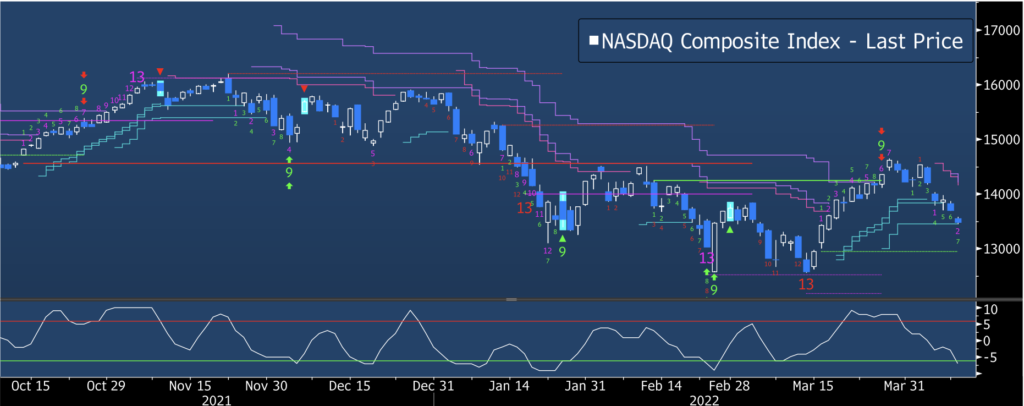
Task: Select the 15000 price axis label
Action: [x=1000, y=140]
